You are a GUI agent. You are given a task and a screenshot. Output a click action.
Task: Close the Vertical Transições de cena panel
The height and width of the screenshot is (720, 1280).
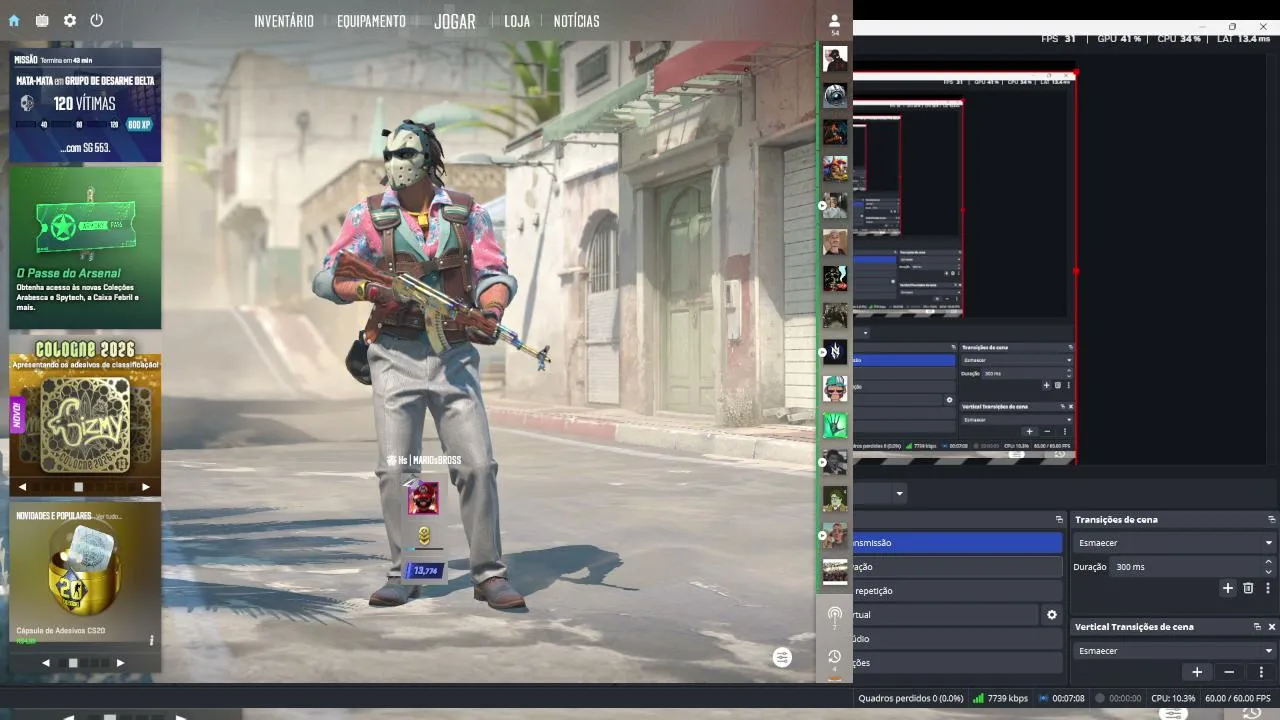pyautogui.click(x=1272, y=626)
